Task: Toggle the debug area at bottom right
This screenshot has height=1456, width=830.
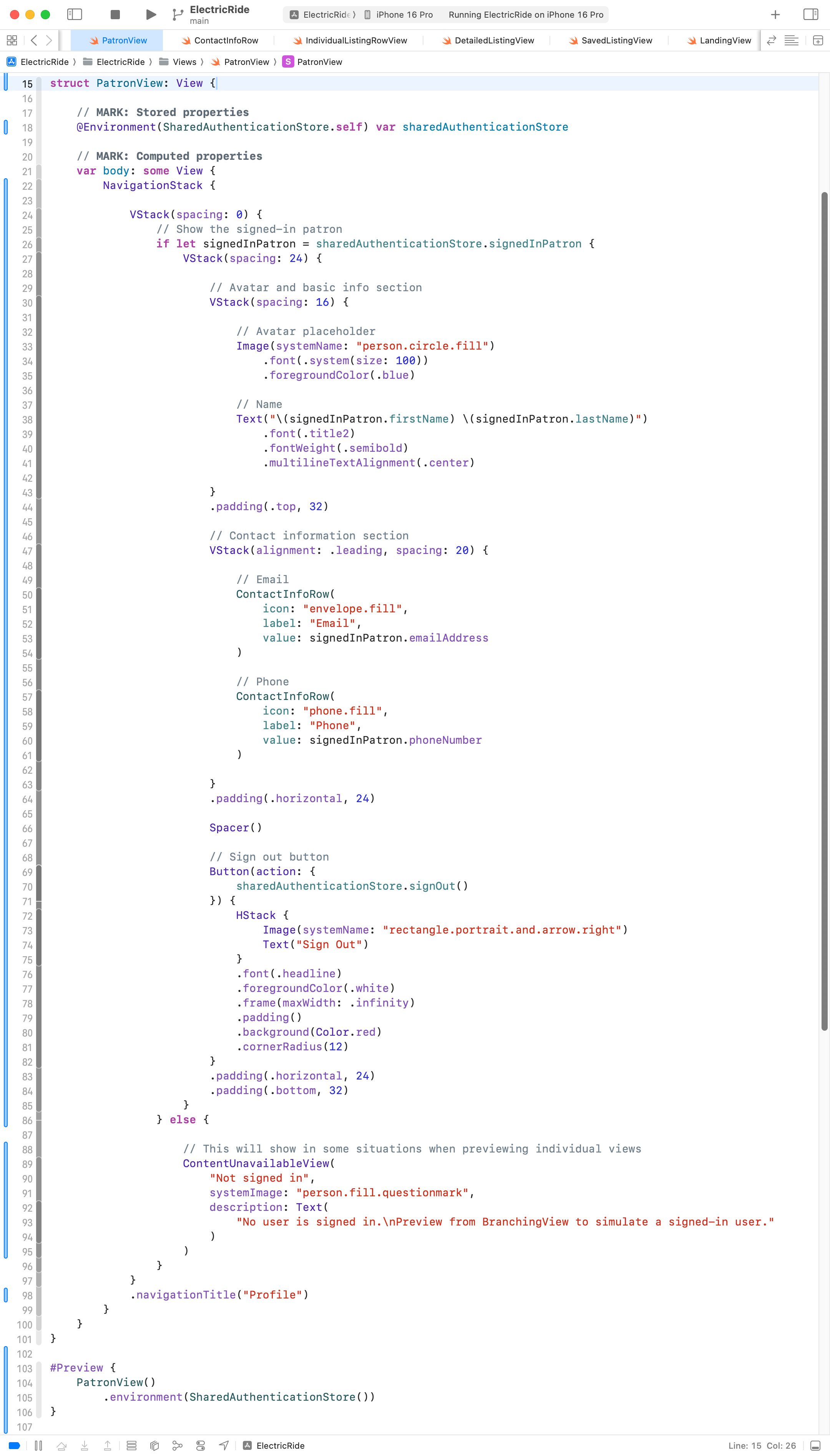Action: [815, 1445]
